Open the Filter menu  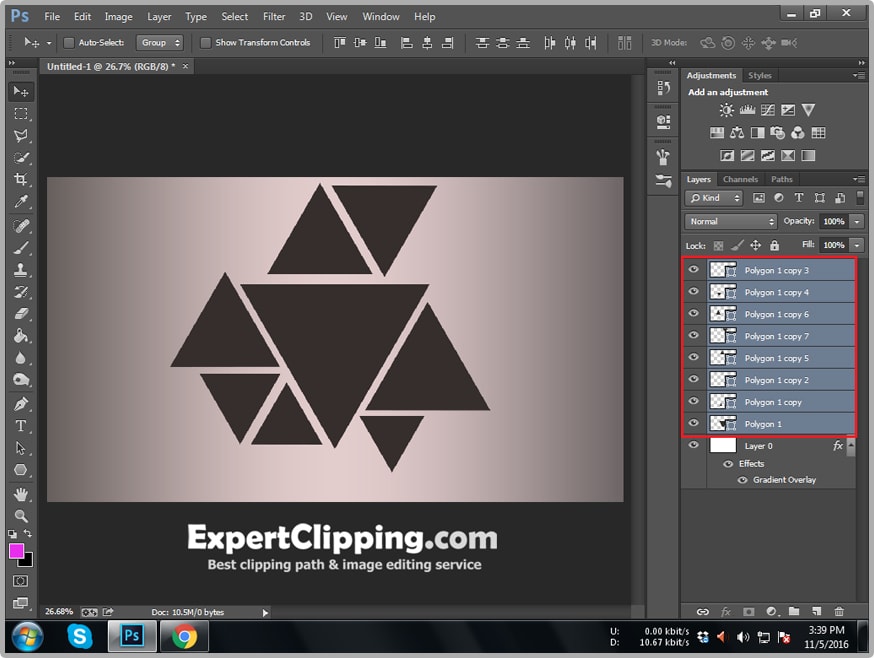pos(274,17)
